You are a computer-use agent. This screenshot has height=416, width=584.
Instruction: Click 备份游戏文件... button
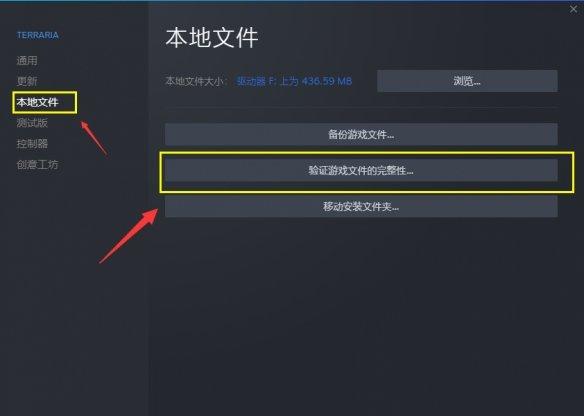[x=361, y=134]
